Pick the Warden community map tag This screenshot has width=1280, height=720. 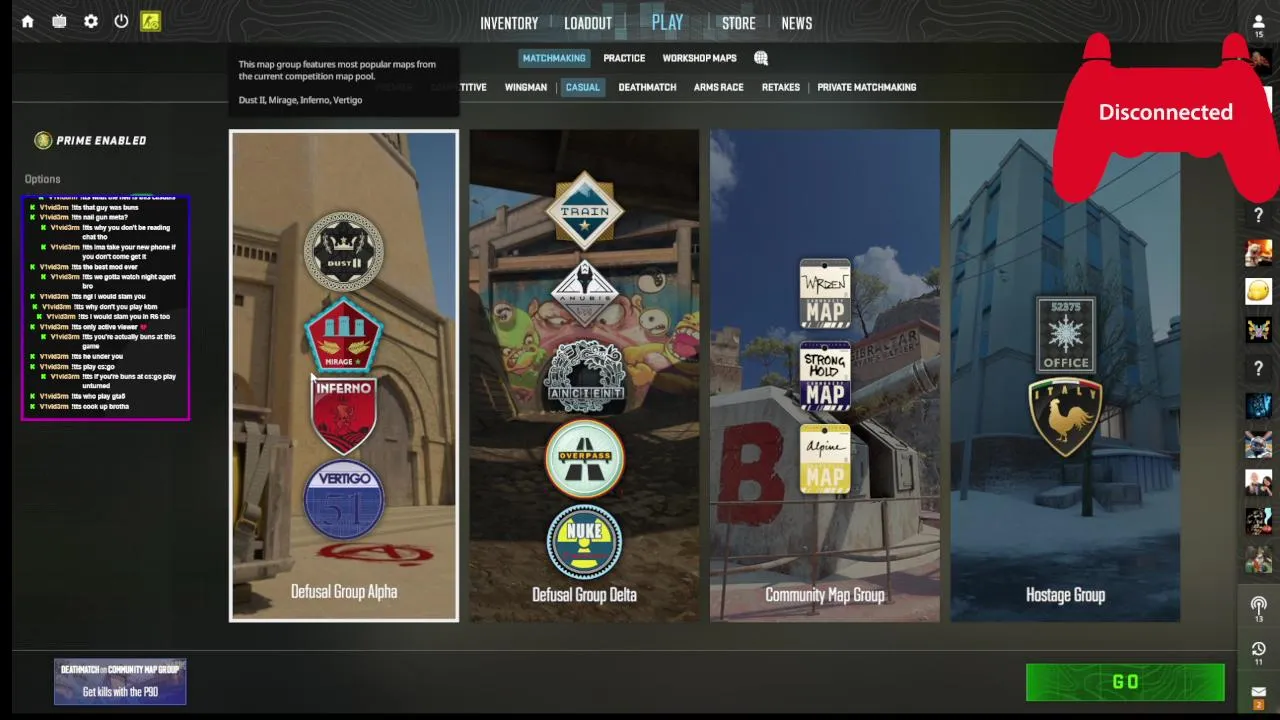tap(825, 293)
